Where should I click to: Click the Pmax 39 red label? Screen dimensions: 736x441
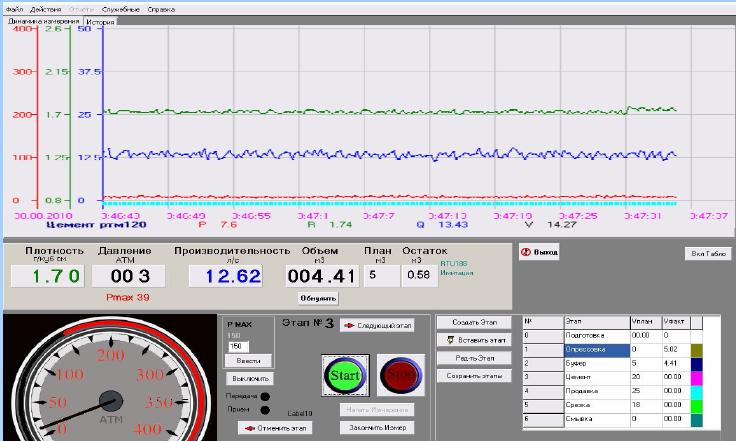coord(128,297)
